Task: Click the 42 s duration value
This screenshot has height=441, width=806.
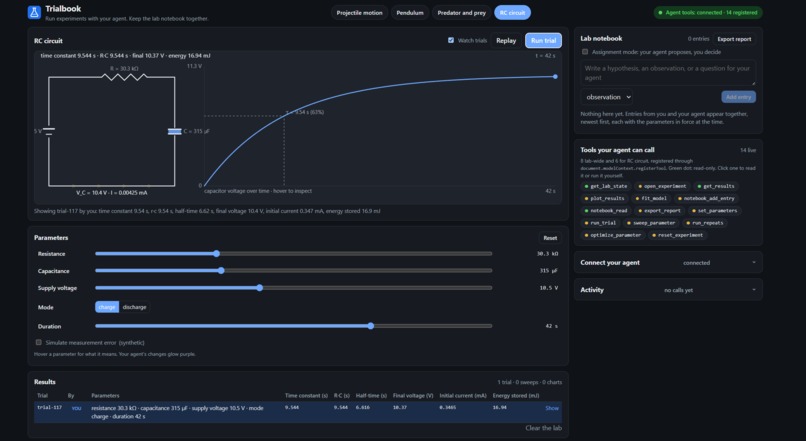Action: point(551,326)
